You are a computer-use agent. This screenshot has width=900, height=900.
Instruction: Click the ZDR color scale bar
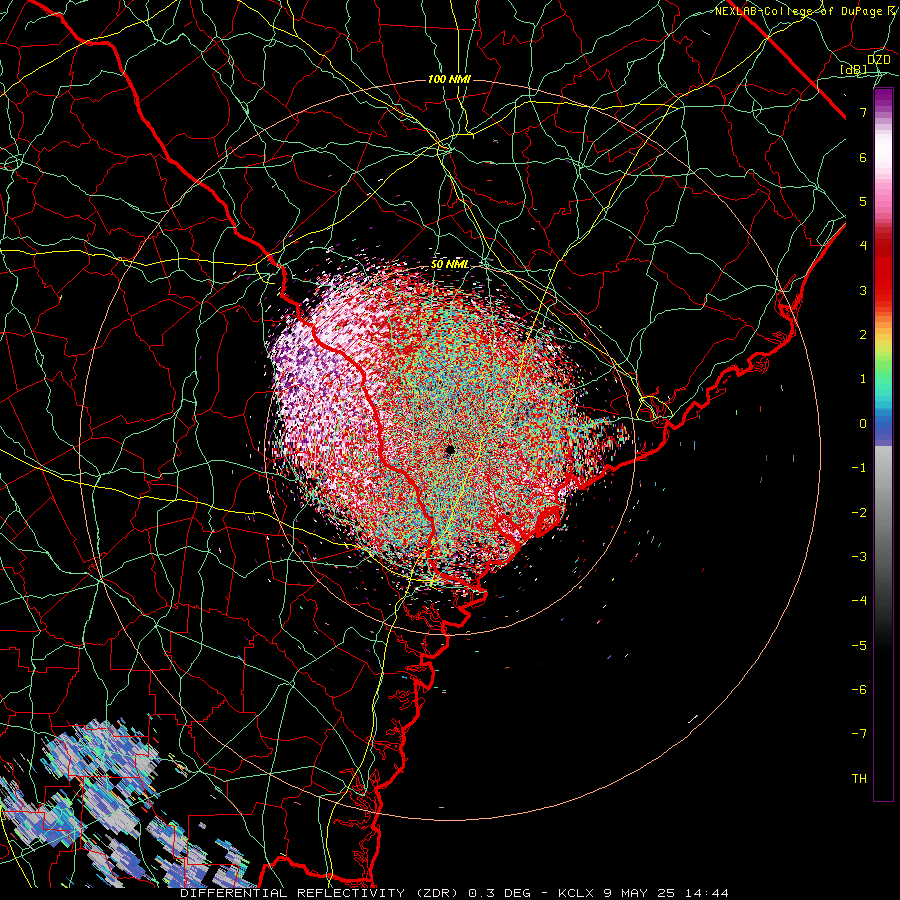tap(883, 445)
